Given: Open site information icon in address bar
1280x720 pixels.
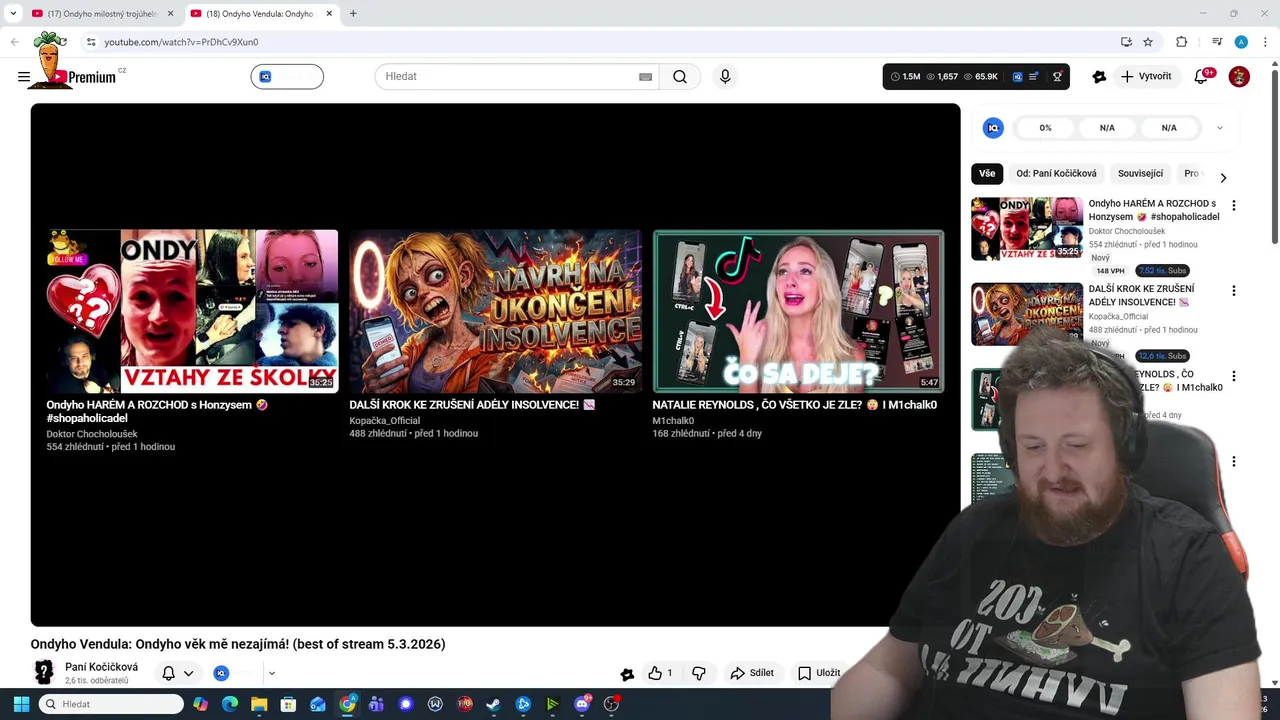Looking at the screenshot, I should (x=90, y=42).
